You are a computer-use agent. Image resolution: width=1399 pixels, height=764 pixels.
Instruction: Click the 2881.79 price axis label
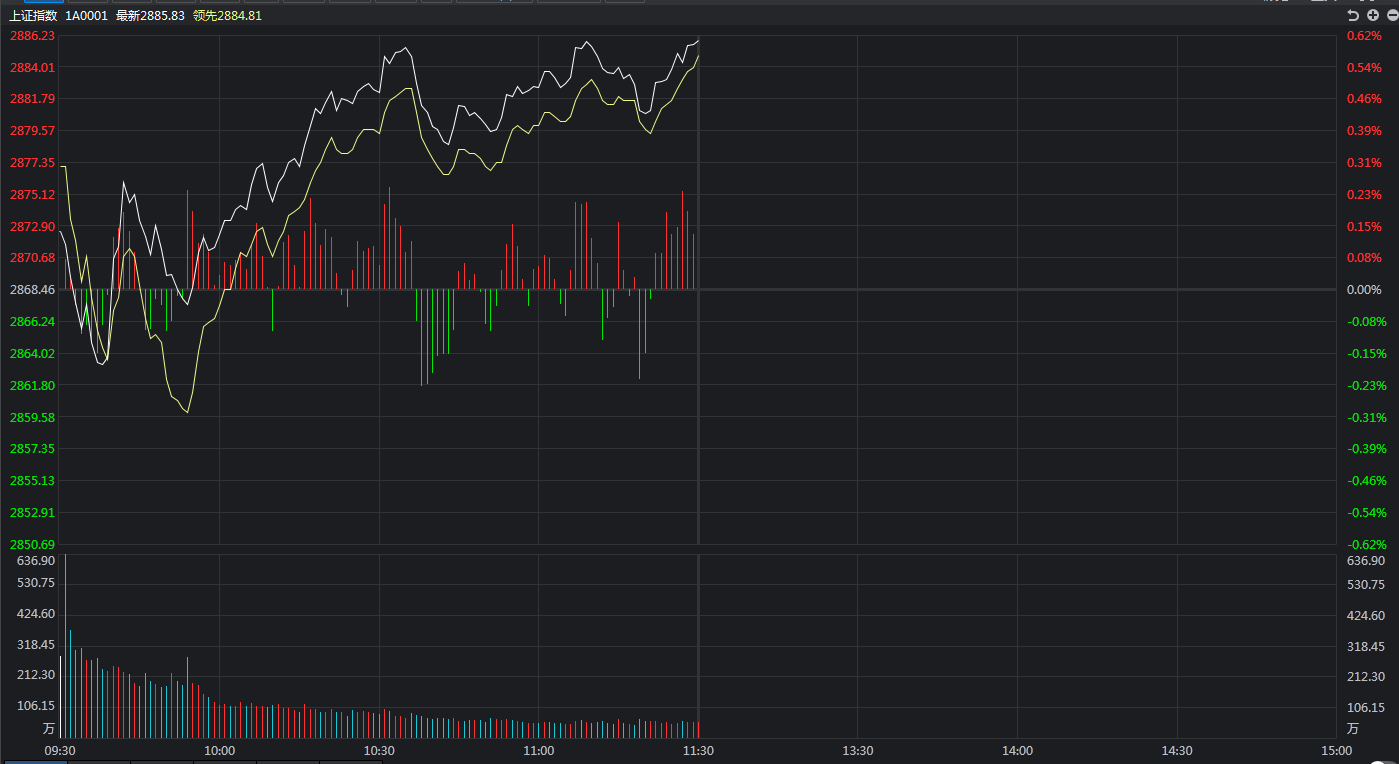pos(32,99)
